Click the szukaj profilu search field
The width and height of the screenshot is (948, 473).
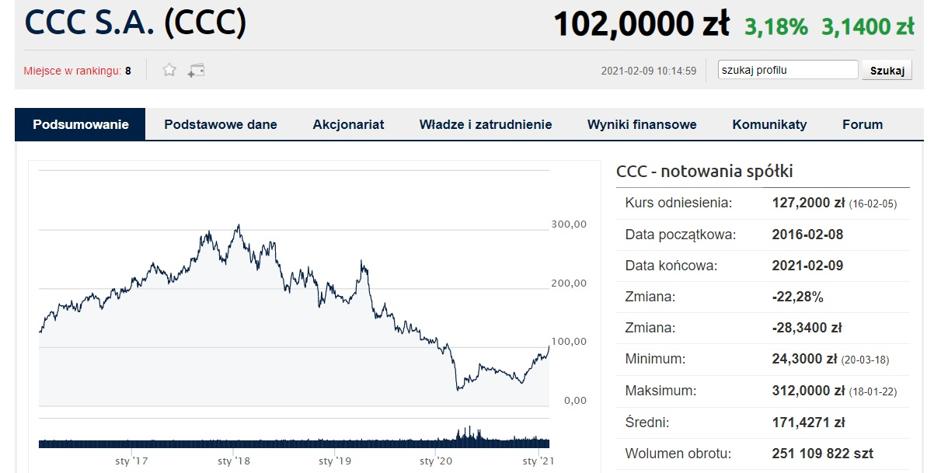point(788,70)
